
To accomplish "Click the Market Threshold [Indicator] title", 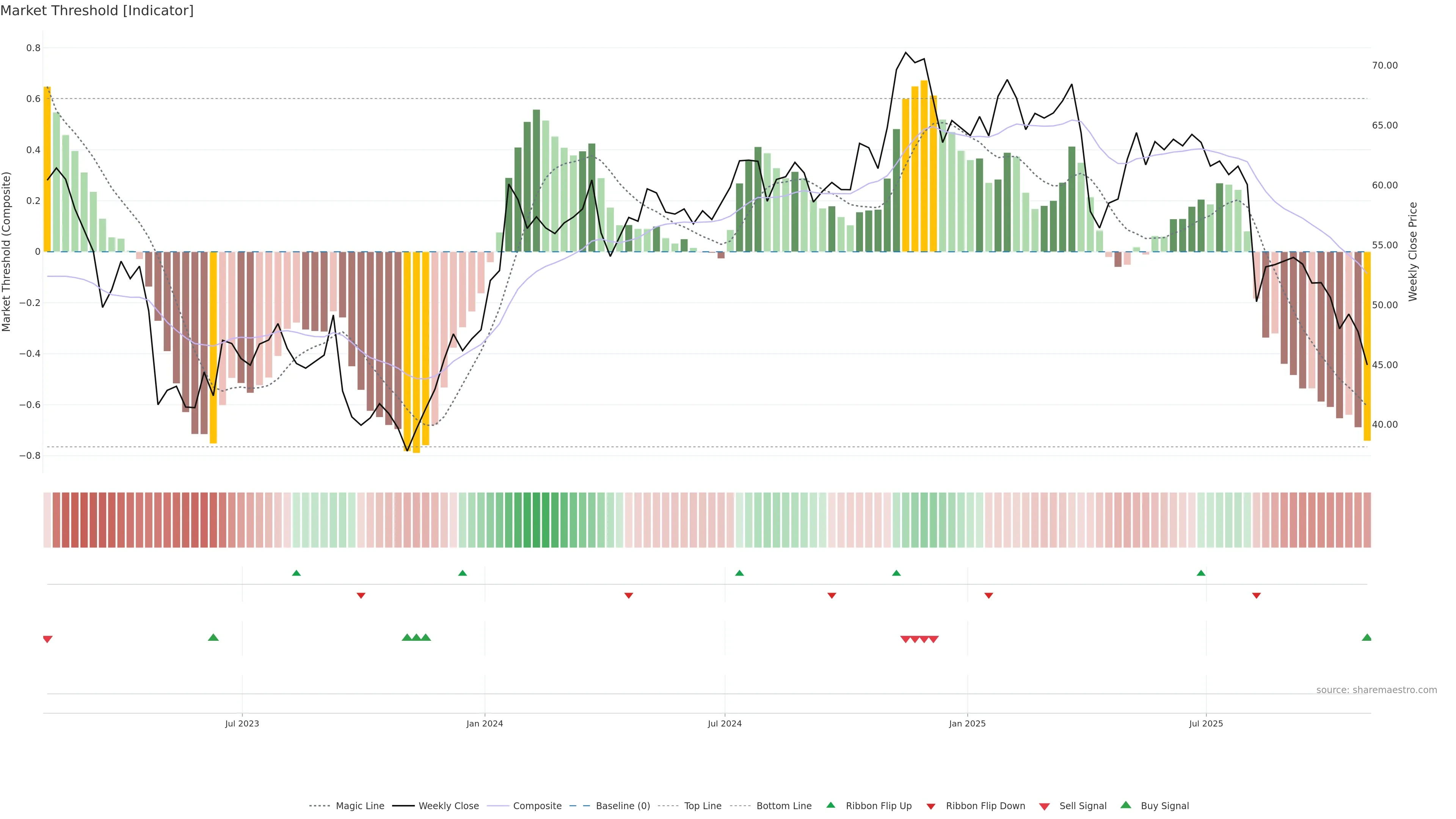I will (97, 11).
